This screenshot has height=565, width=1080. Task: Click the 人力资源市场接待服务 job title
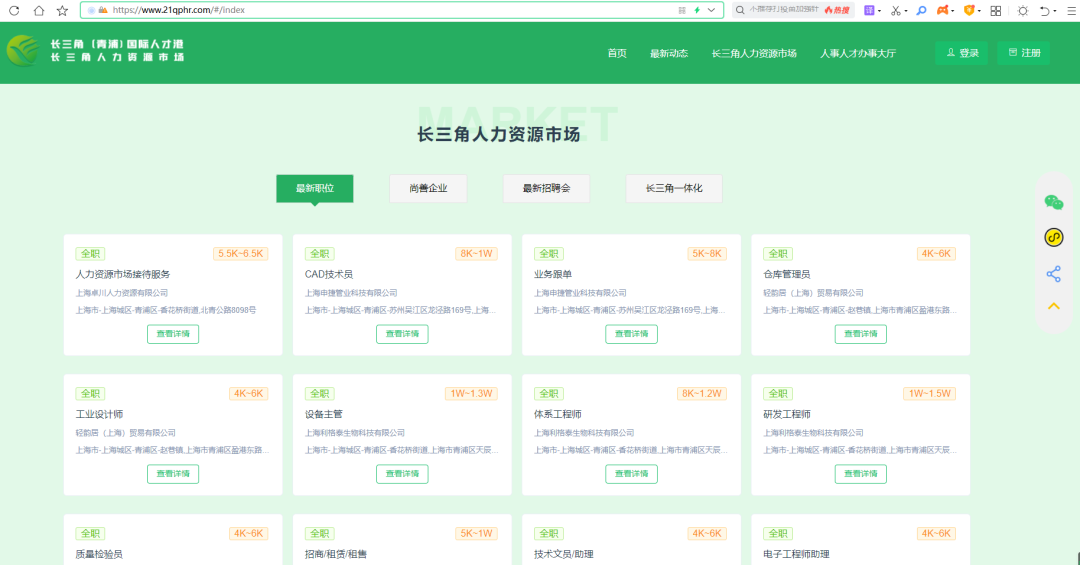click(x=123, y=274)
